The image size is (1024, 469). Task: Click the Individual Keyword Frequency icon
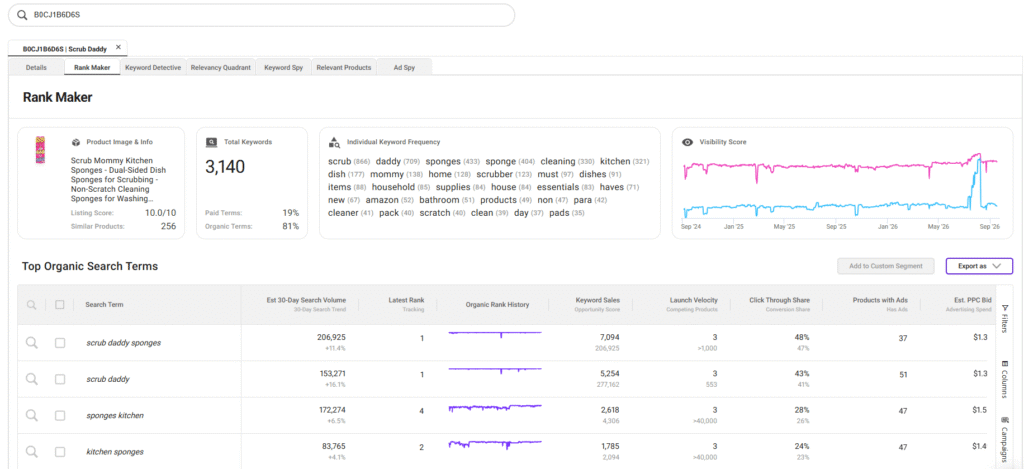(334, 142)
